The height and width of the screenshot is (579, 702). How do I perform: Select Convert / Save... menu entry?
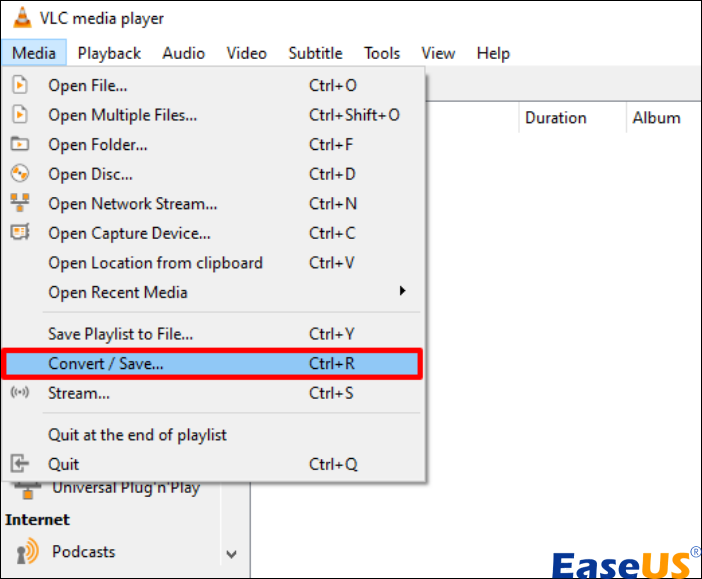213,363
